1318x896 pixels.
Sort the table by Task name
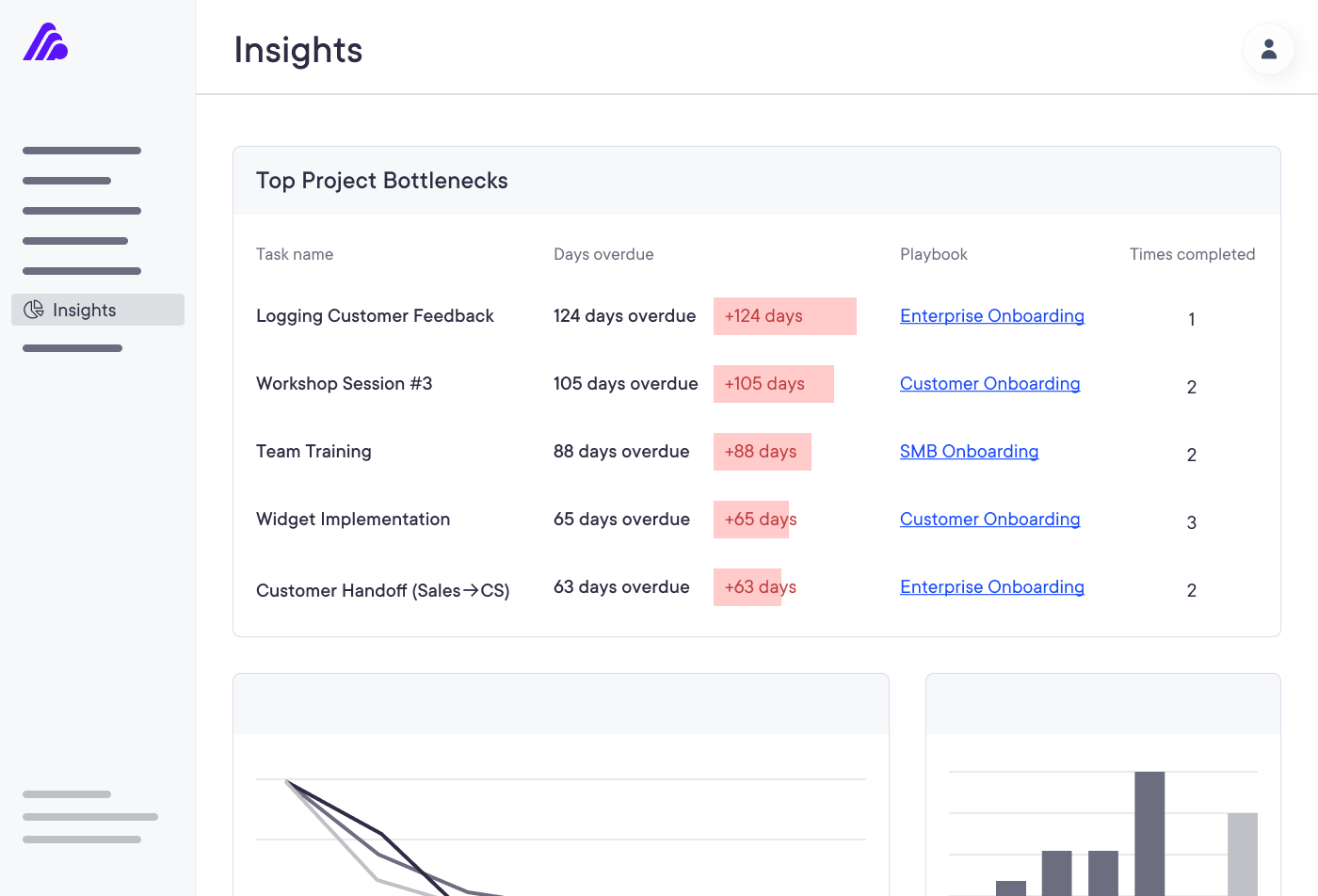pyautogui.click(x=294, y=253)
